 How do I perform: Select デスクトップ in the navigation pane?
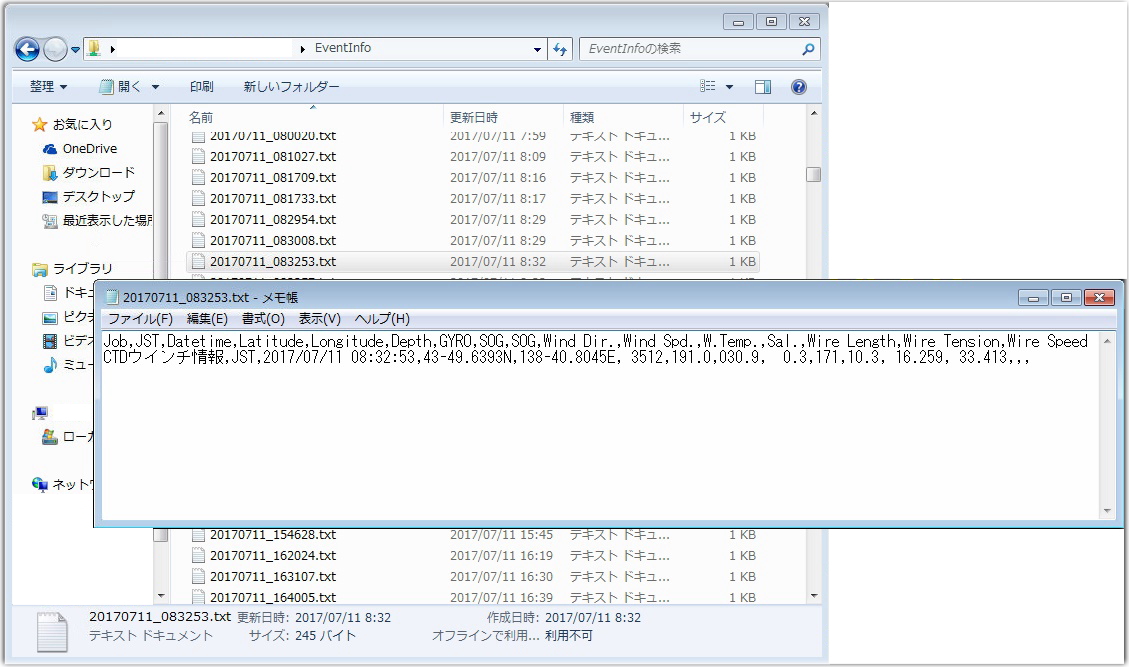click(x=98, y=196)
